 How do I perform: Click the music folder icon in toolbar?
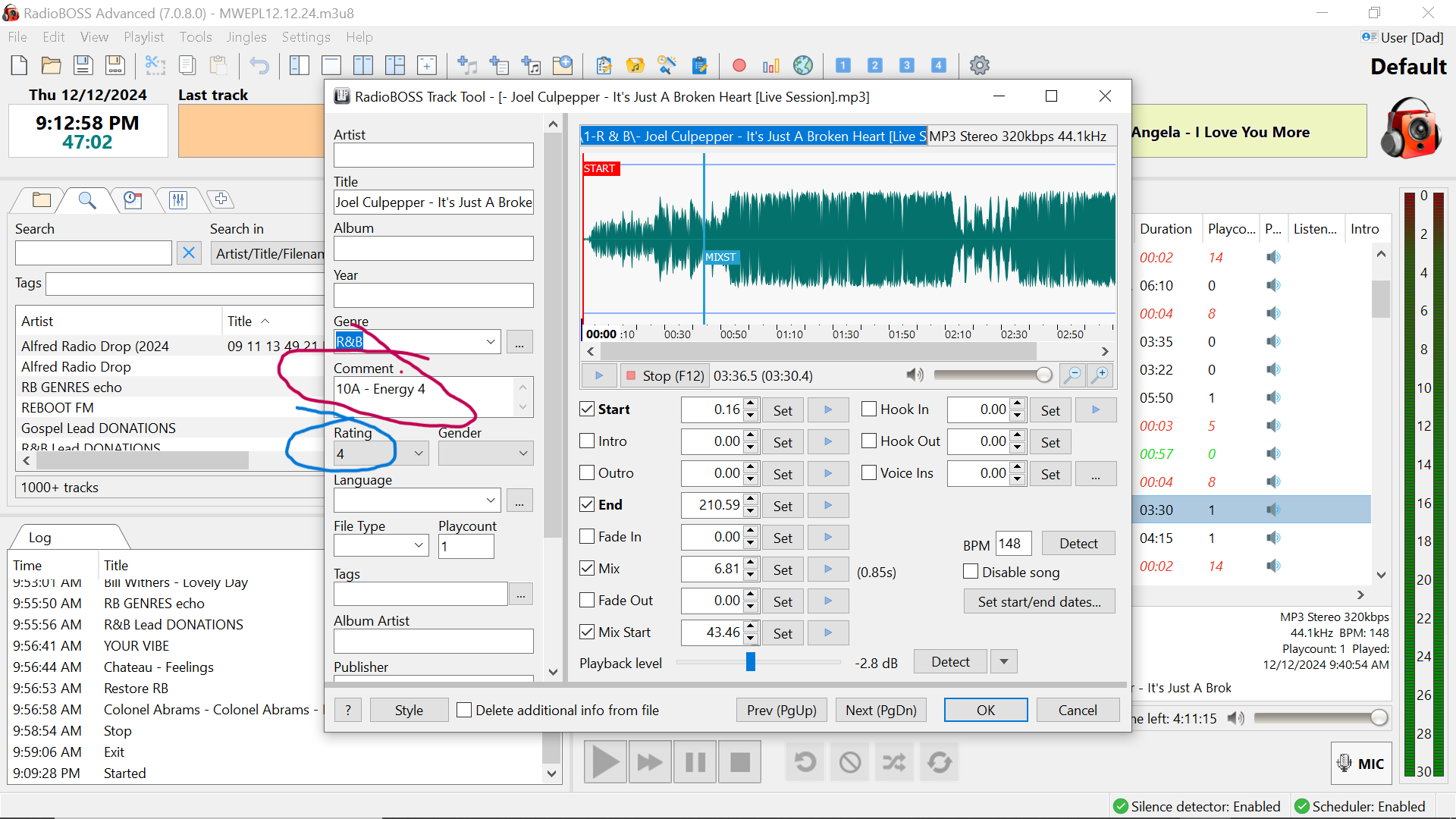click(x=635, y=65)
